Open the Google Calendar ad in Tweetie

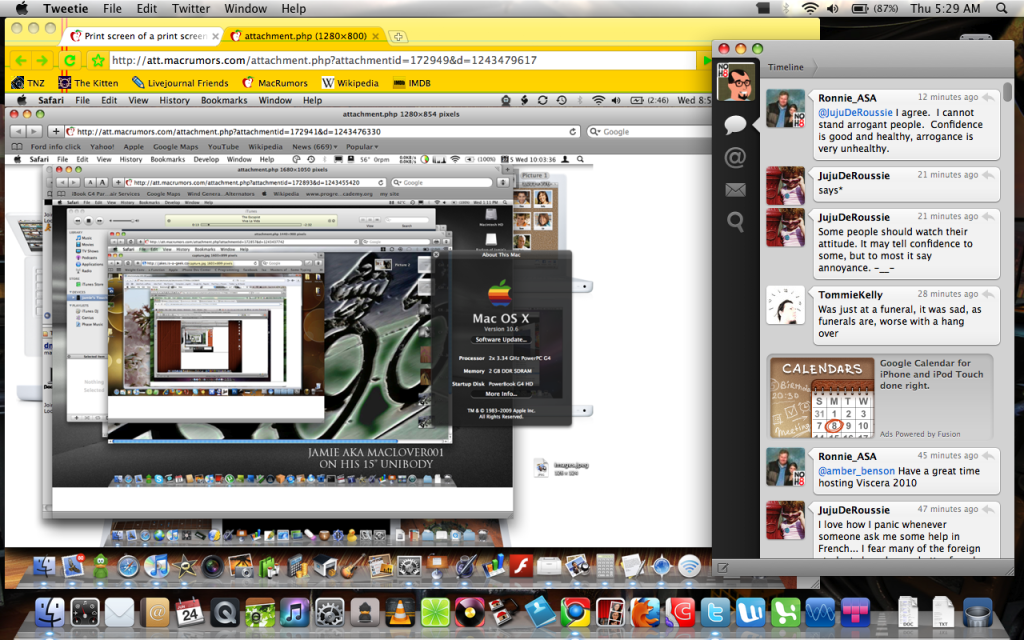(x=882, y=397)
